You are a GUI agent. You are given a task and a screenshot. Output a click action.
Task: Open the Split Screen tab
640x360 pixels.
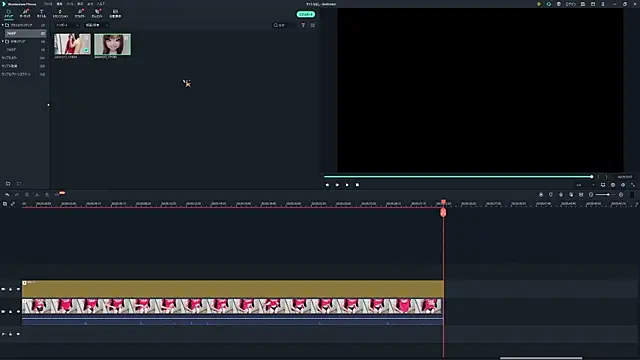tap(115, 13)
